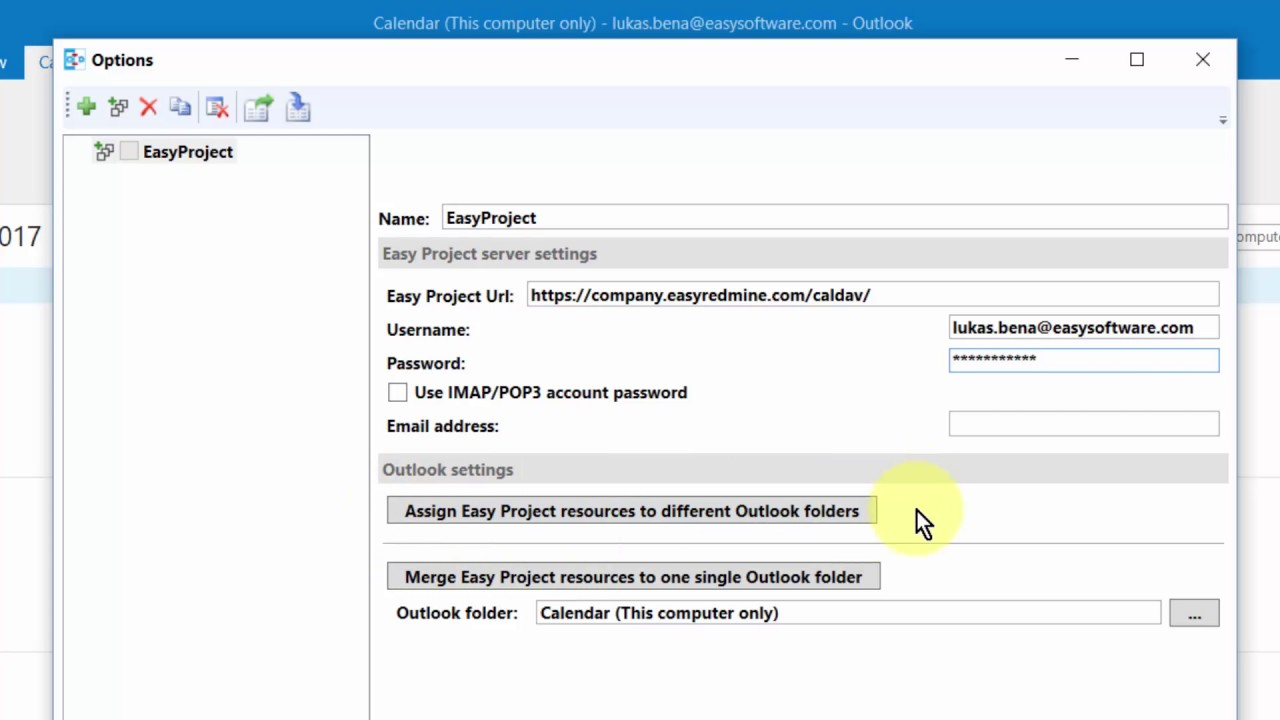1280x720 pixels.
Task: Click the 'Easy Project Url:' label
Action: coord(450,296)
